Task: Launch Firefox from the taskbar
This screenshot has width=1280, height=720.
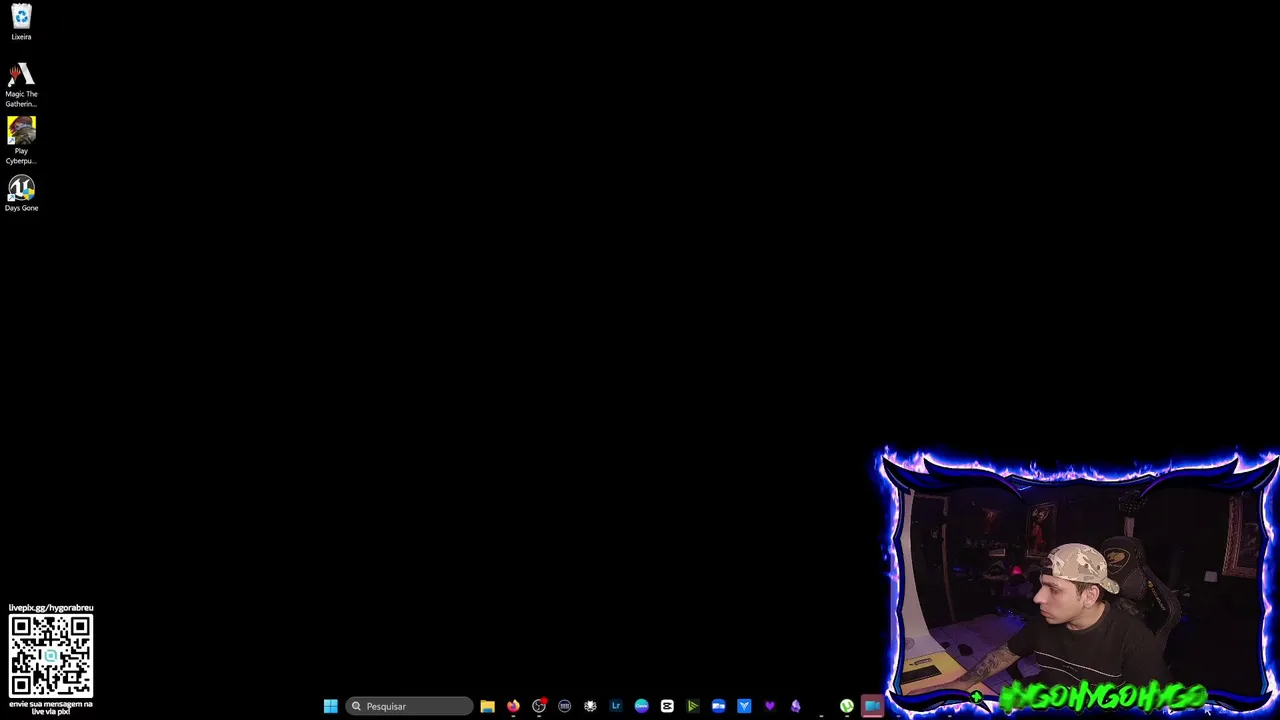Action: (513, 706)
